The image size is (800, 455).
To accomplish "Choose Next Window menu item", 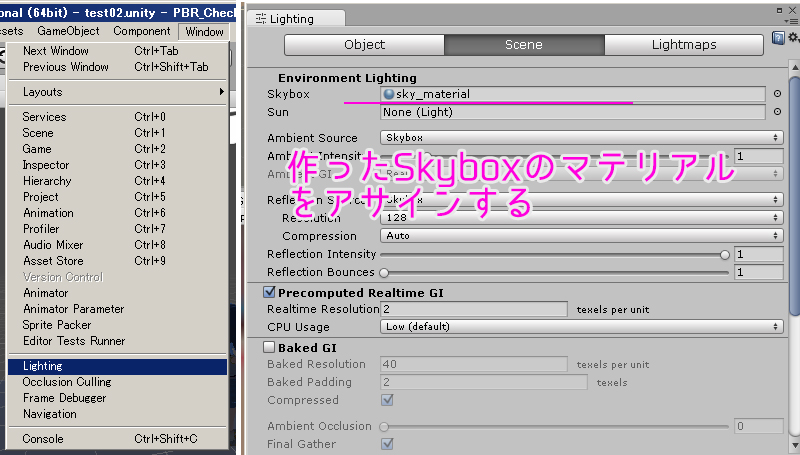I will [x=117, y=51].
